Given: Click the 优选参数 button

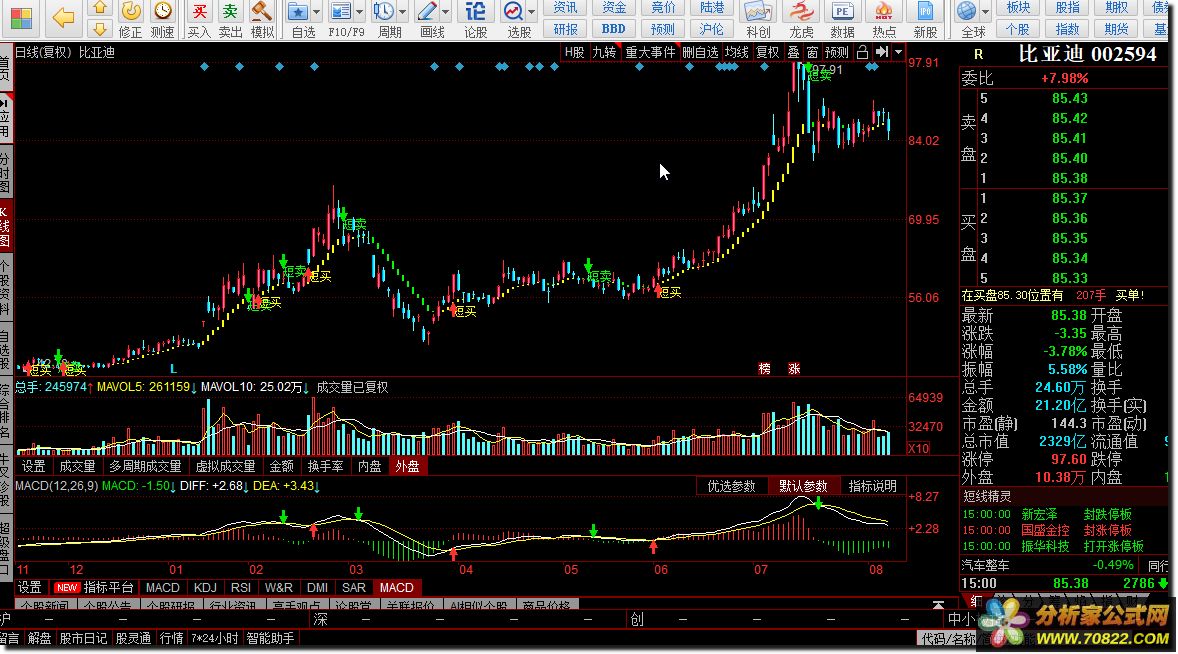Looking at the screenshot, I should coord(731,487).
